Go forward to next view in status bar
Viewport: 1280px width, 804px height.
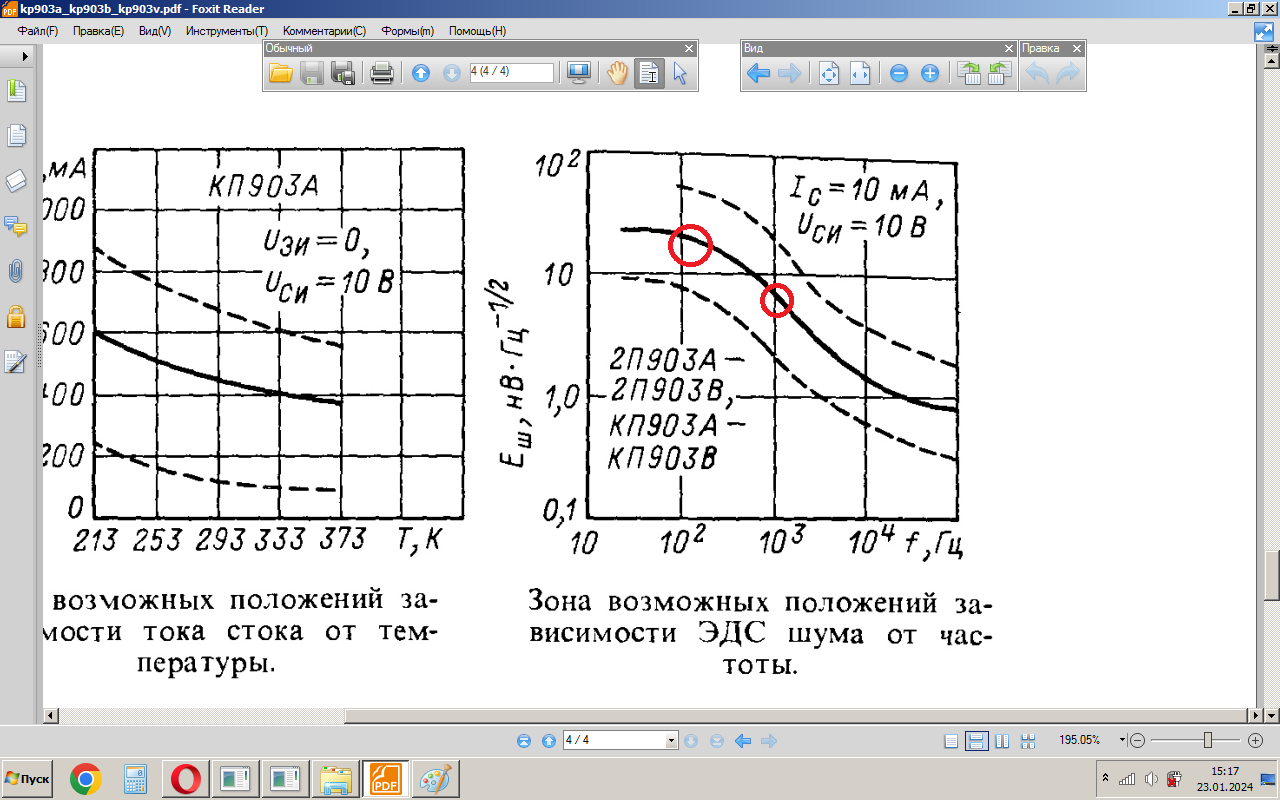769,741
